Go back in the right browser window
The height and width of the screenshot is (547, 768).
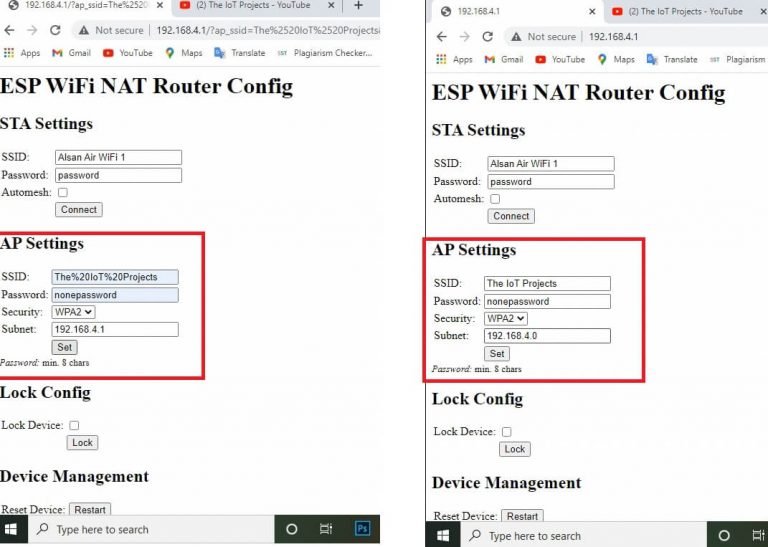442,36
